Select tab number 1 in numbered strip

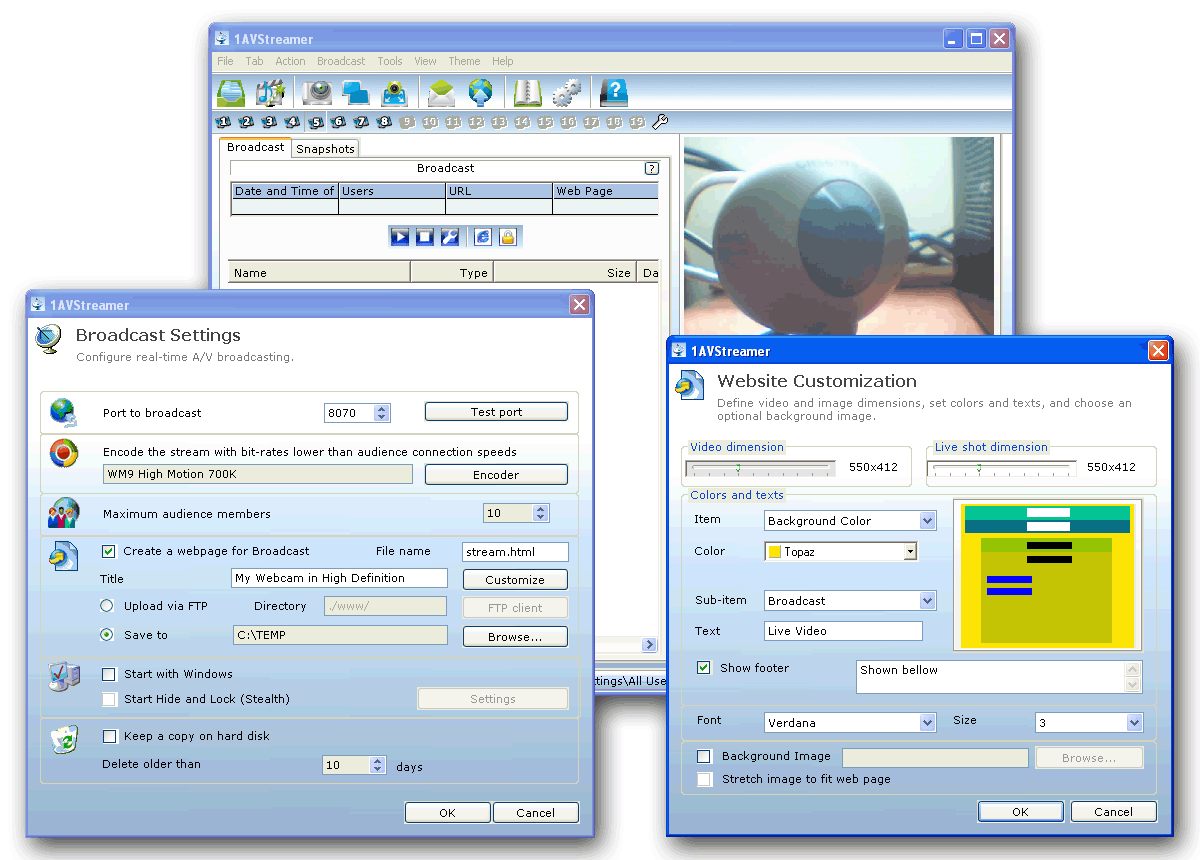[x=223, y=122]
